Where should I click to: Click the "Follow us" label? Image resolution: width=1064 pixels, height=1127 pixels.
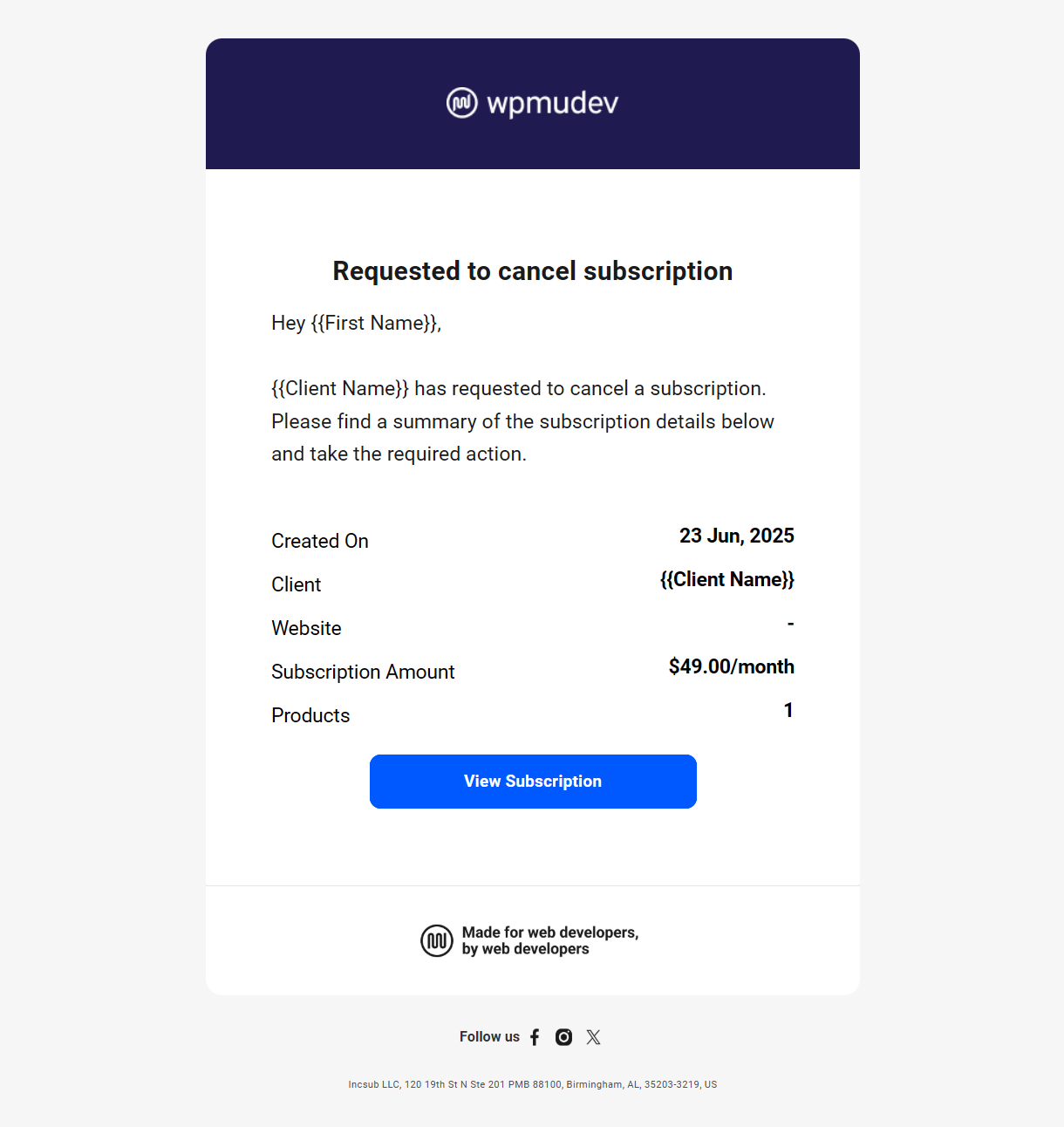click(x=489, y=1037)
